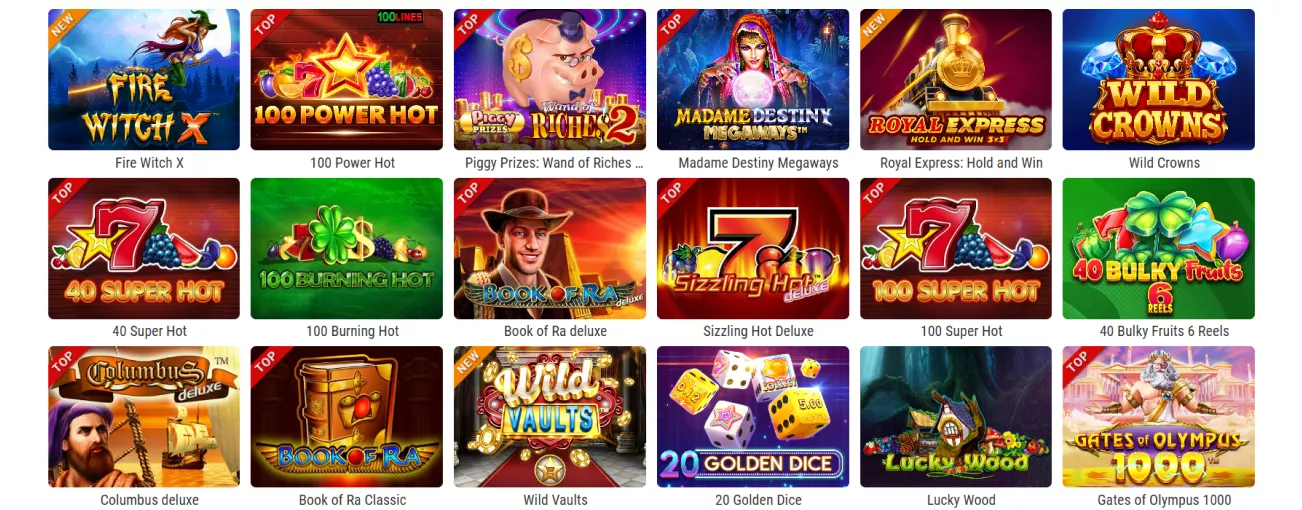Open the Wild Crowns game thumbnail
The height and width of the screenshot is (510, 1302).
tap(1159, 80)
